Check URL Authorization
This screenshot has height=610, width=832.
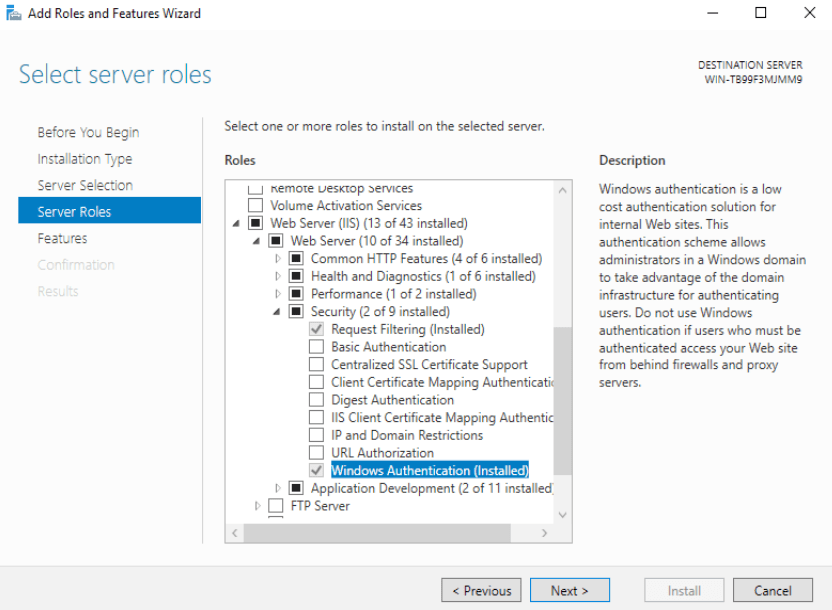[x=315, y=453]
